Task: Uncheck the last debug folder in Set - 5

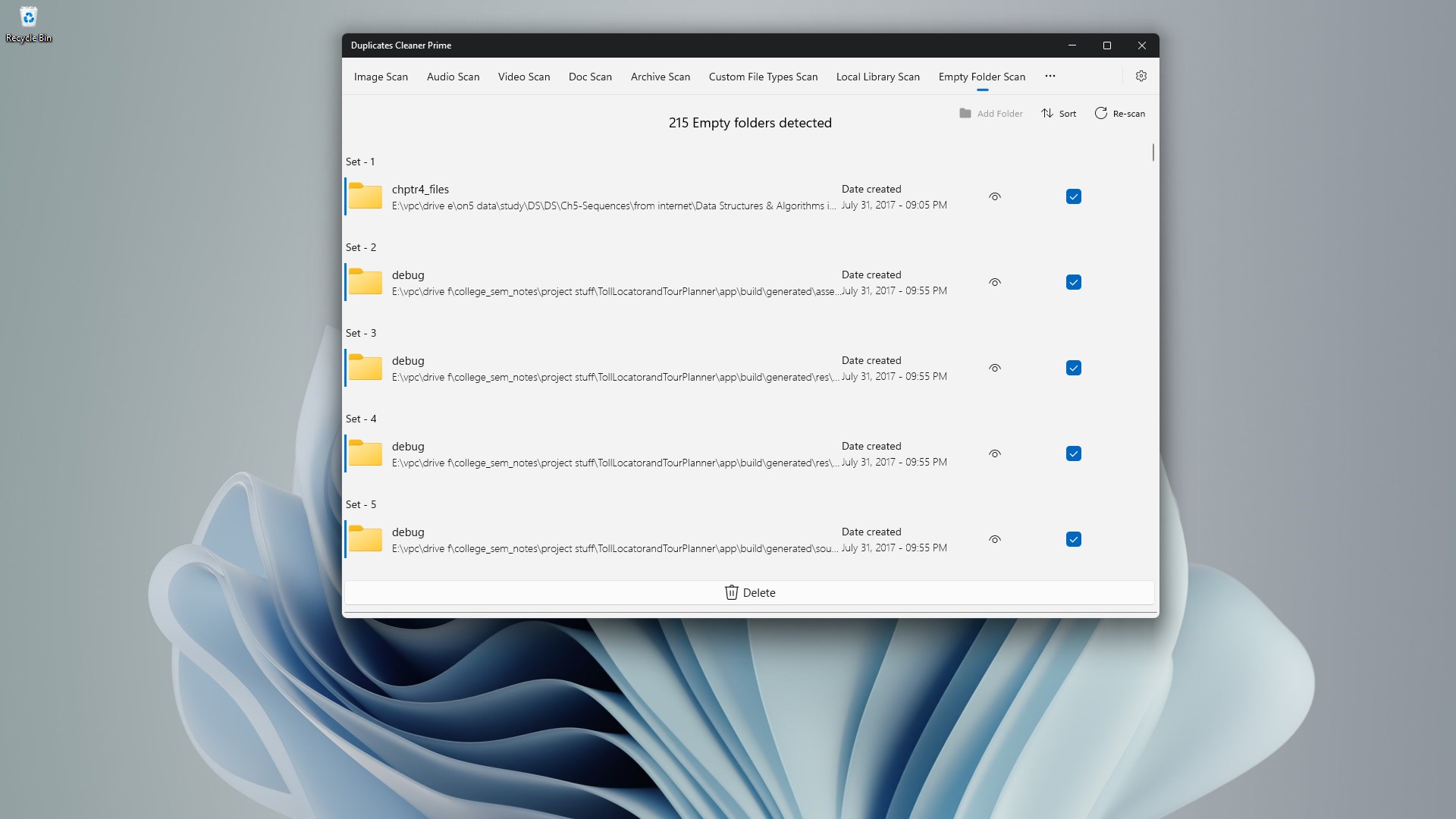Action: [1073, 538]
